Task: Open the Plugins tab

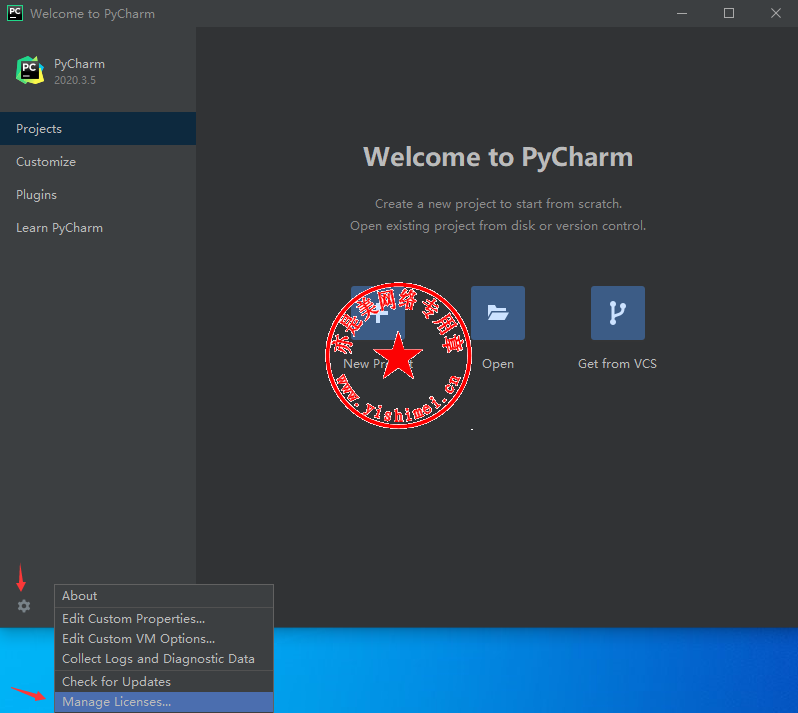Action: pyautogui.click(x=98, y=194)
